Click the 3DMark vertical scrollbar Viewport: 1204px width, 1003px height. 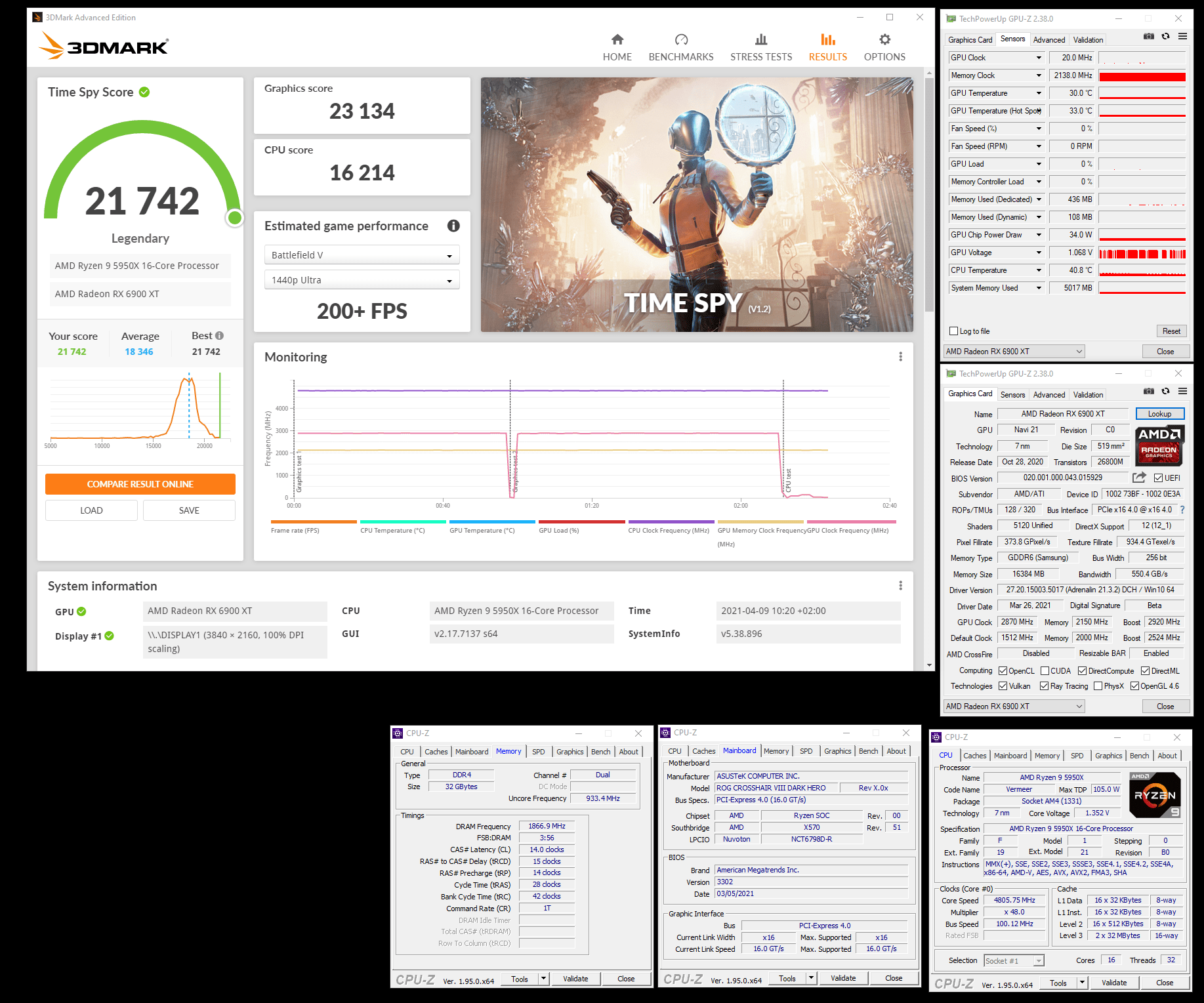pos(929,195)
